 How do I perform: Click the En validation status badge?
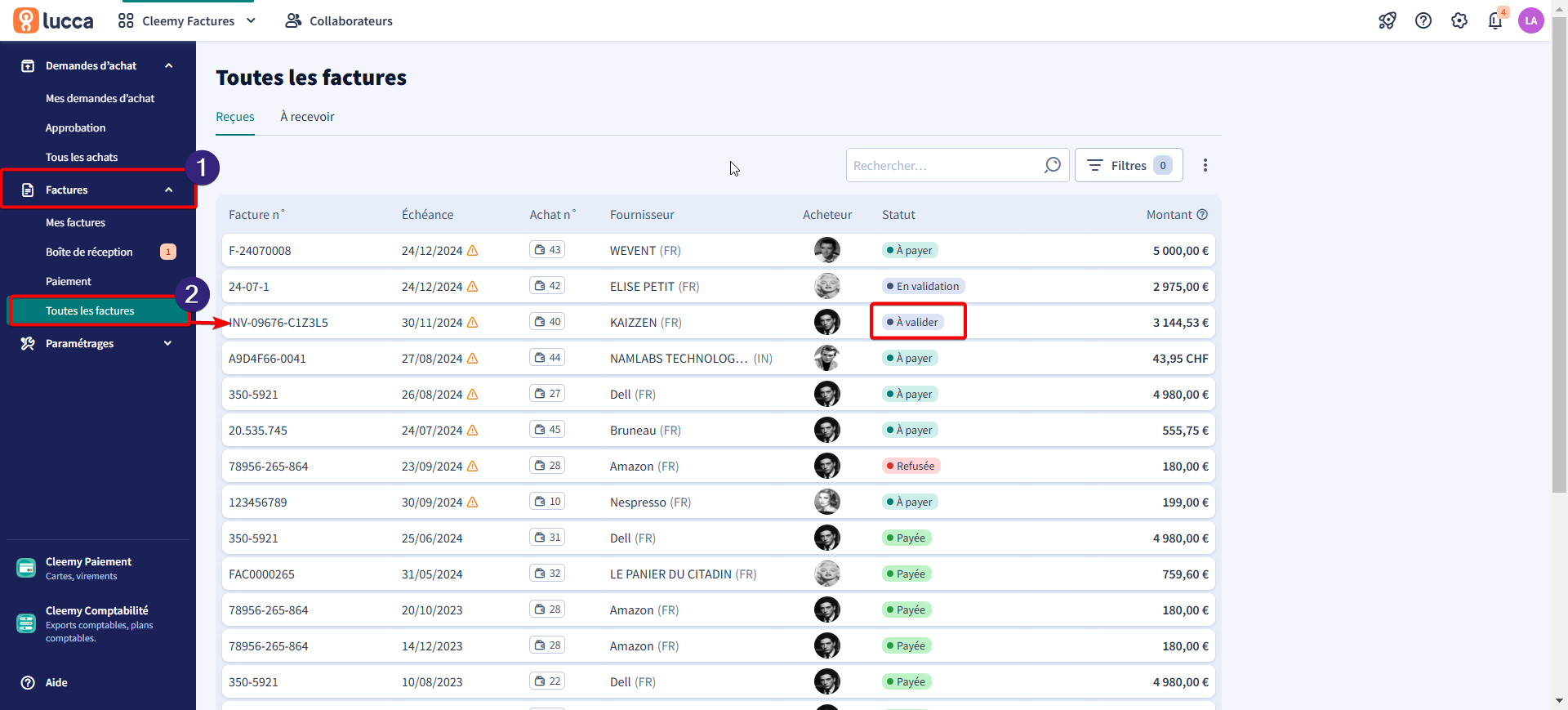point(924,286)
